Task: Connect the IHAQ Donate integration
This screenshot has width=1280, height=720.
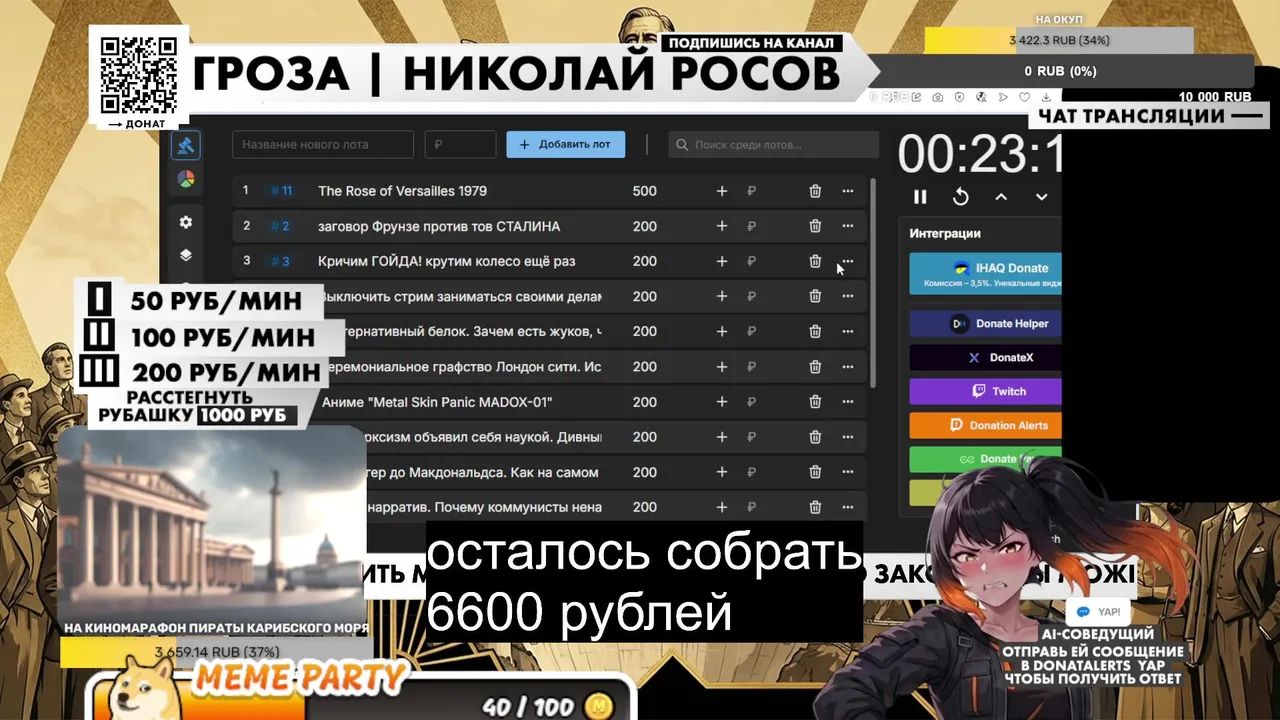Action: coord(985,274)
